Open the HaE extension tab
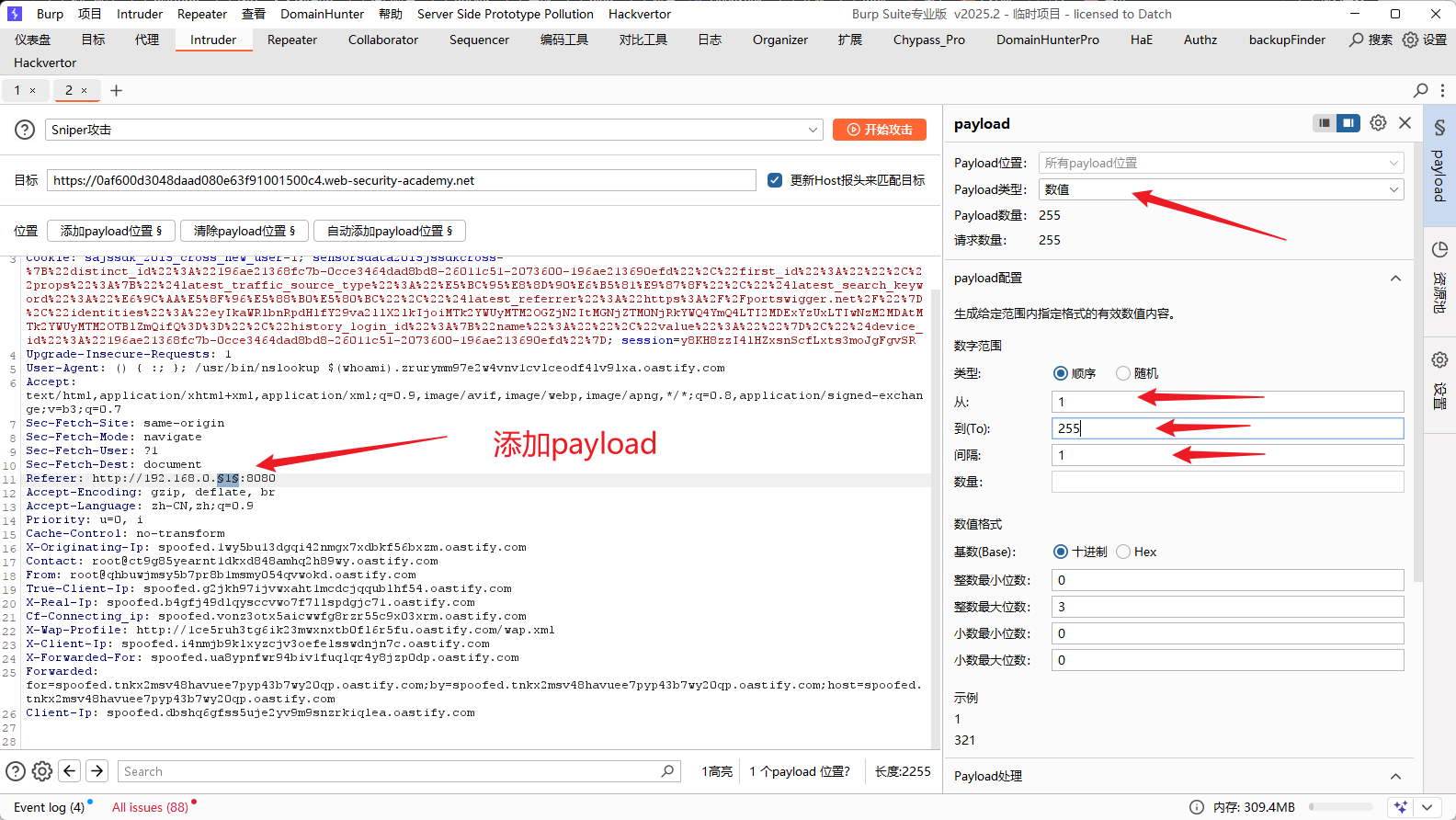The image size is (1456, 820). [1142, 40]
